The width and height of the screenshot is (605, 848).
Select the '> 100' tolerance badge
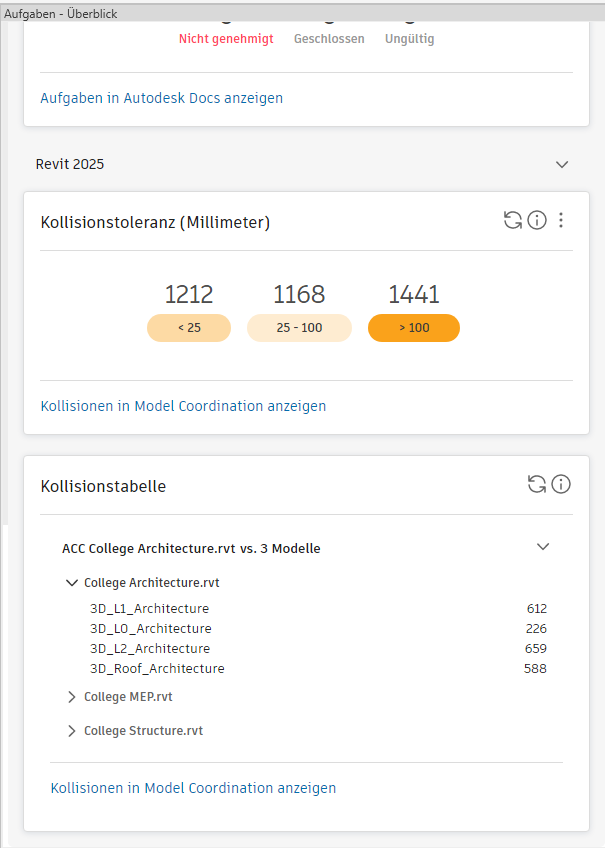coord(414,328)
